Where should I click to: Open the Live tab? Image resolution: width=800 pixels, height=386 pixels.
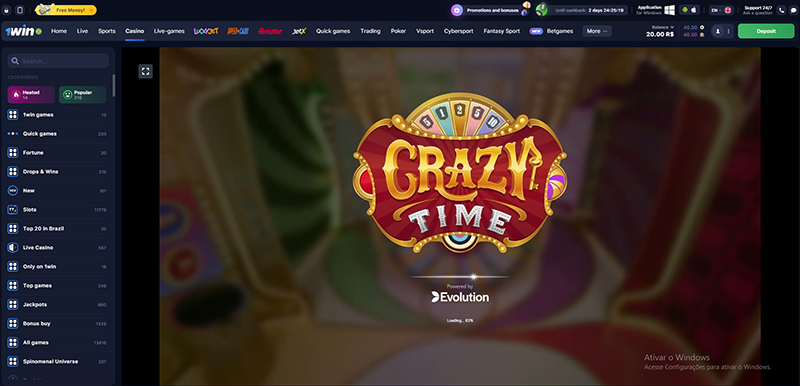pyautogui.click(x=82, y=31)
